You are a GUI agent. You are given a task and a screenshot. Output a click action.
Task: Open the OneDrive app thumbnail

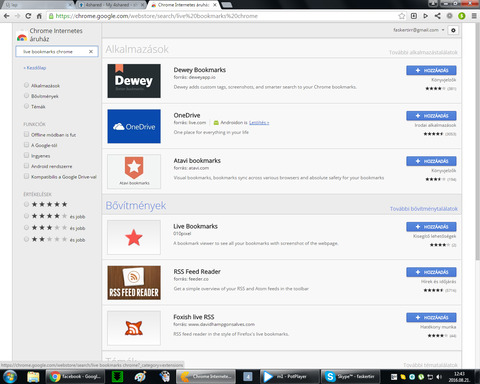[x=134, y=126]
